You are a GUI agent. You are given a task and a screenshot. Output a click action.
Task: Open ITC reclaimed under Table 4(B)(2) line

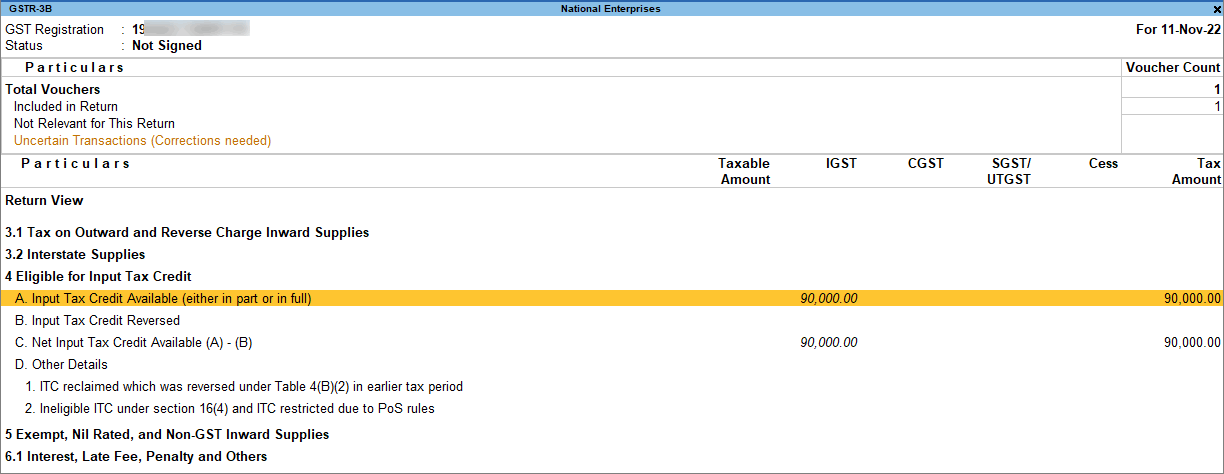coord(244,387)
